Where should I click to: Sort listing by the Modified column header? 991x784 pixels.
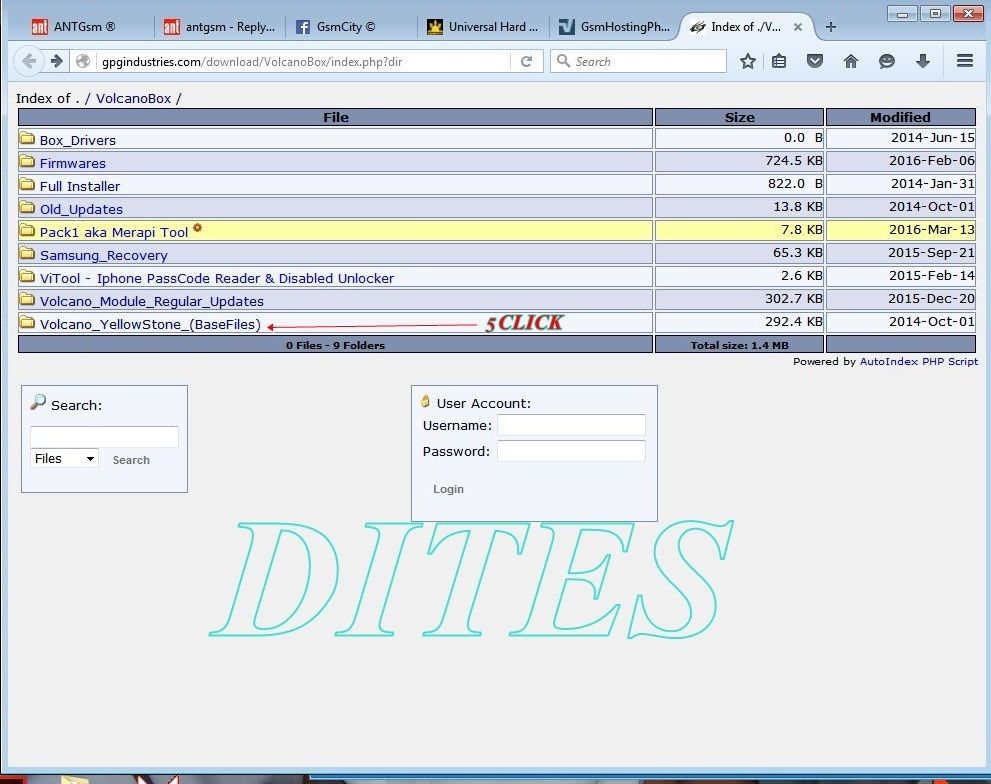click(901, 117)
